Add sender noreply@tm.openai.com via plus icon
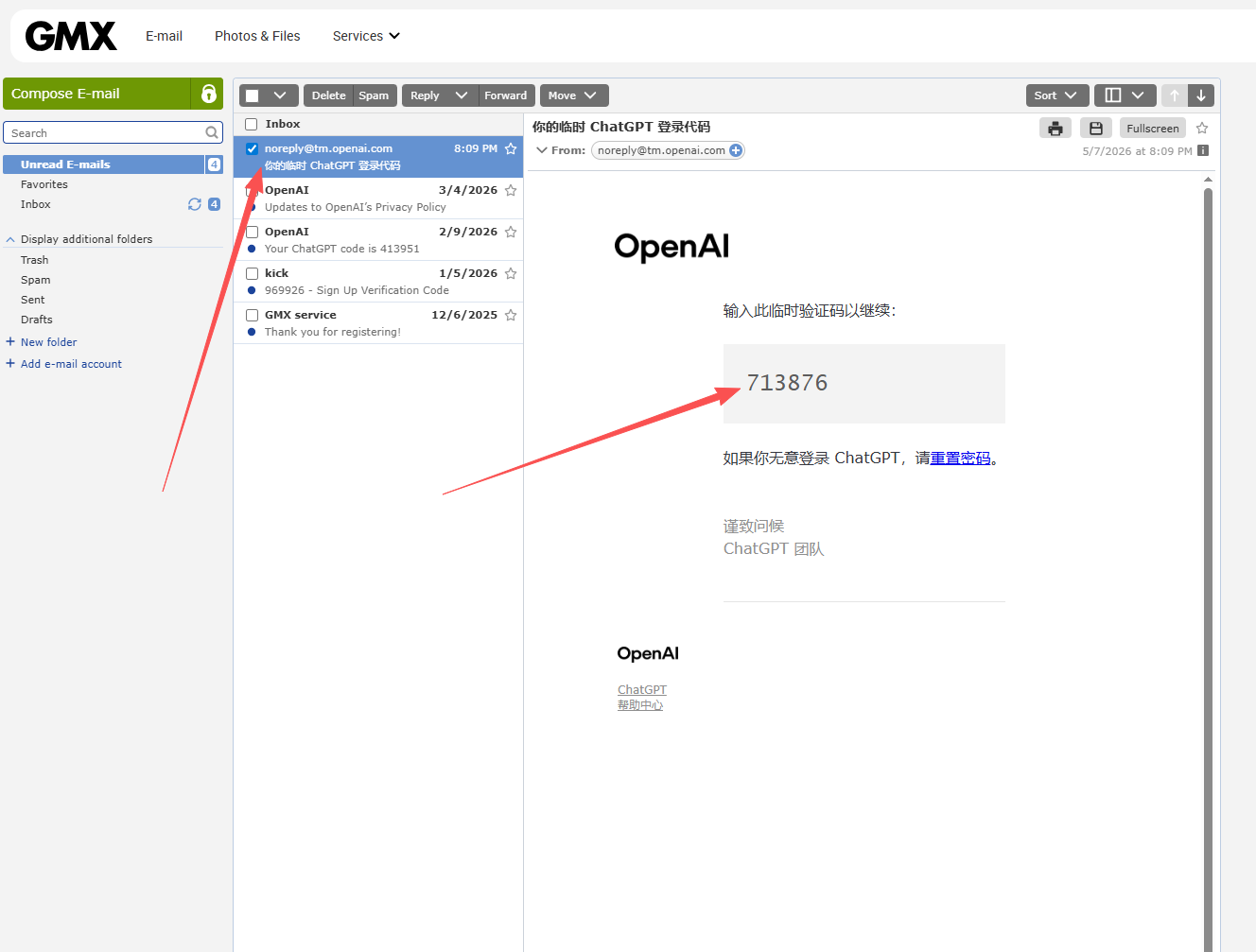Image resolution: width=1256 pixels, height=952 pixels. tap(736, 150)
